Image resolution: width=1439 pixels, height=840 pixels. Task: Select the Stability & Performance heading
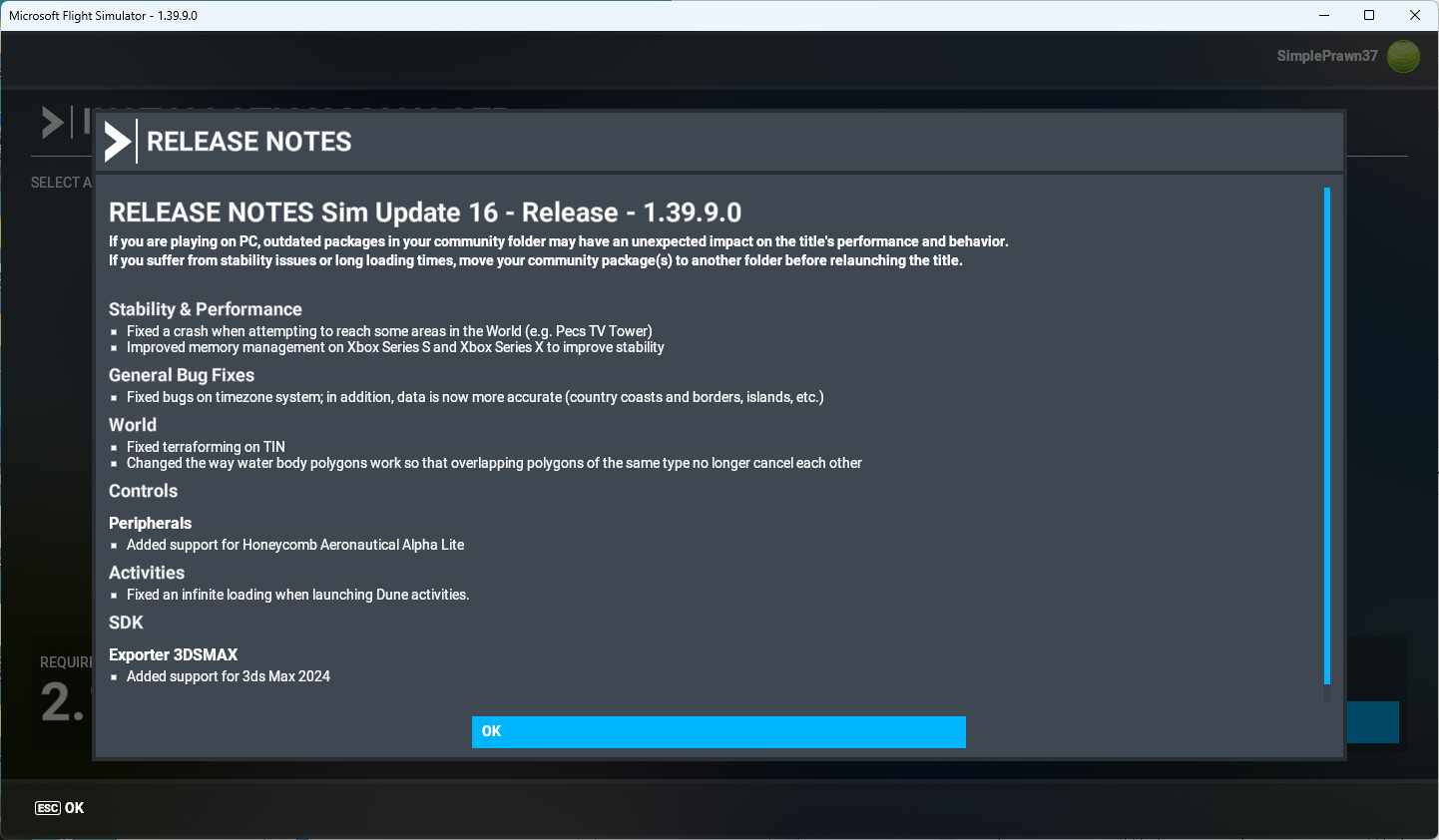[x=206, y=309]
